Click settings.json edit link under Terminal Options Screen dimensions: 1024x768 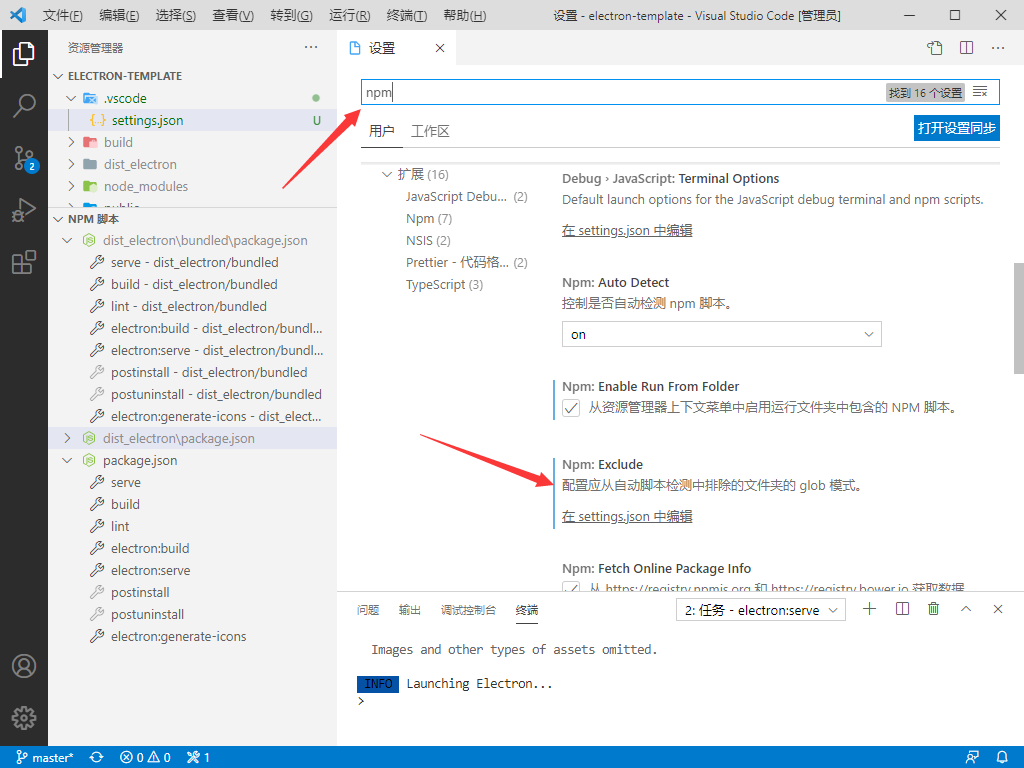tap(627, 231)
